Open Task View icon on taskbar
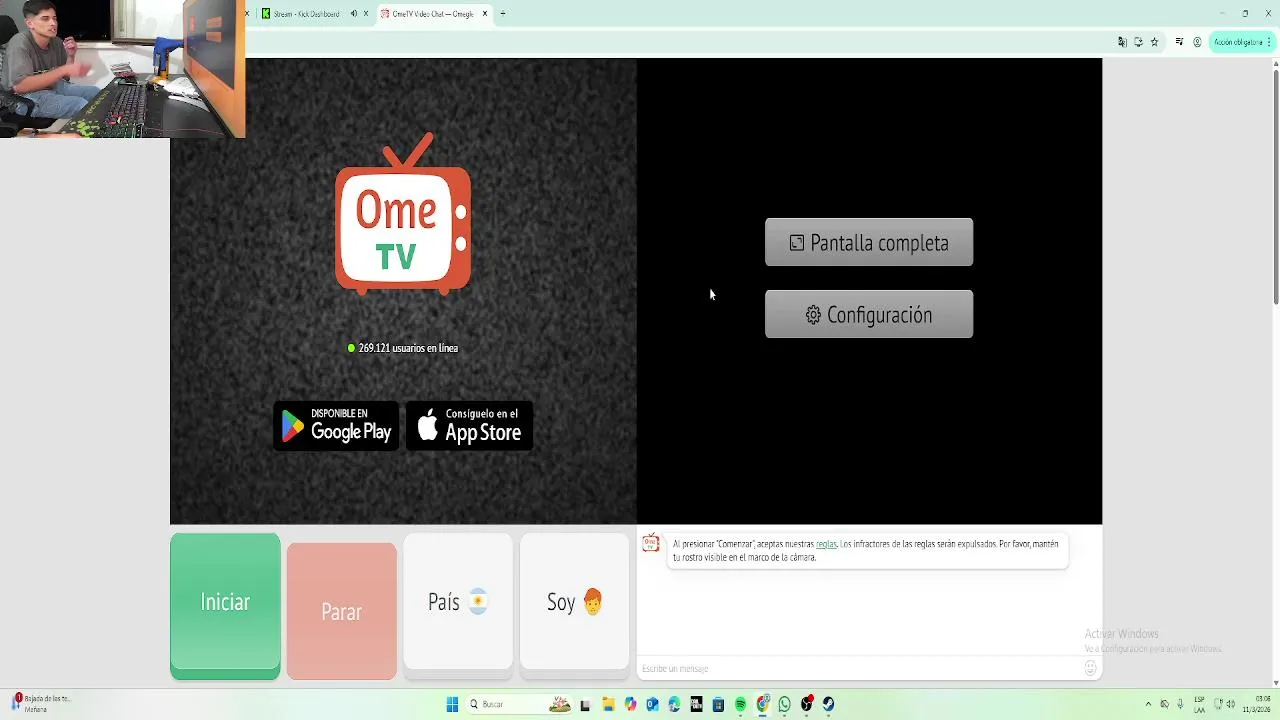The width and height of the screenshot is (1280, 720). pyautogui.click(x=585, y=704)
